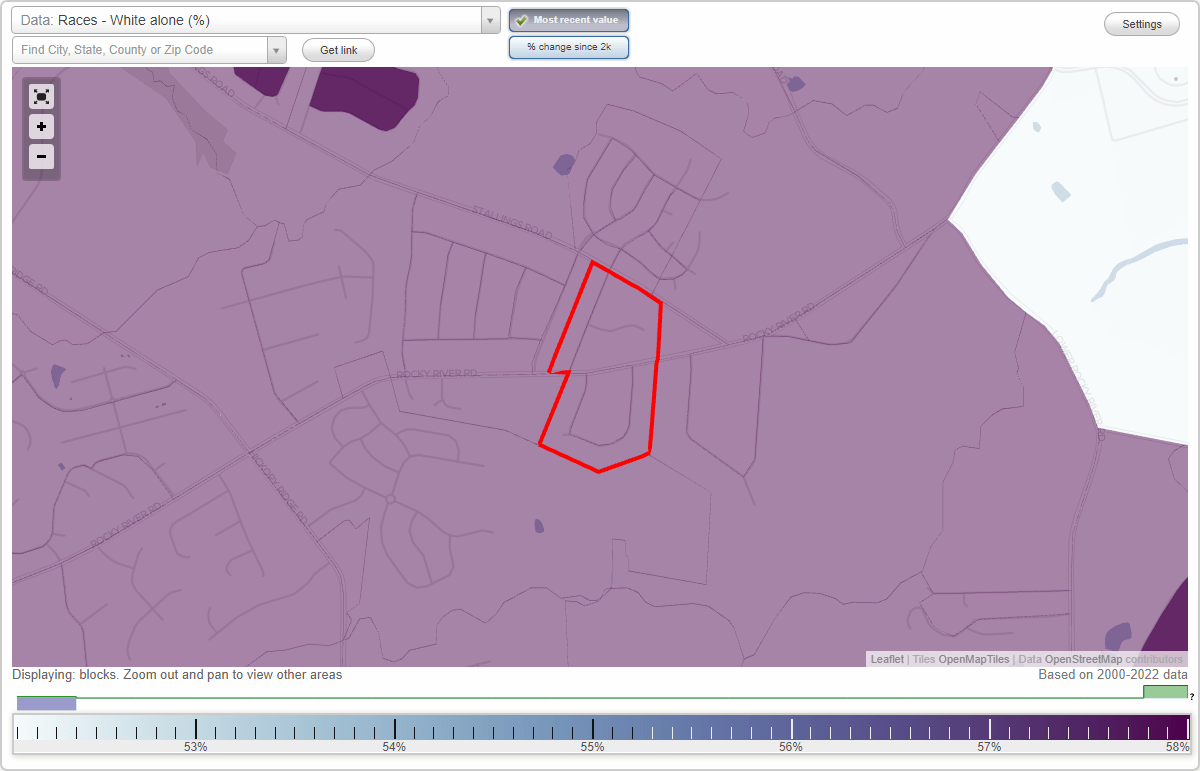Screen dimensions: 1200x771
Task: Zoom in on the map
Action: [x=41, y=127]
